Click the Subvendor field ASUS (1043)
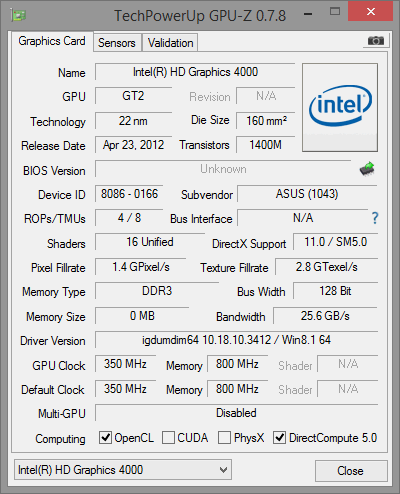The image size is (400, 494). 307,194
